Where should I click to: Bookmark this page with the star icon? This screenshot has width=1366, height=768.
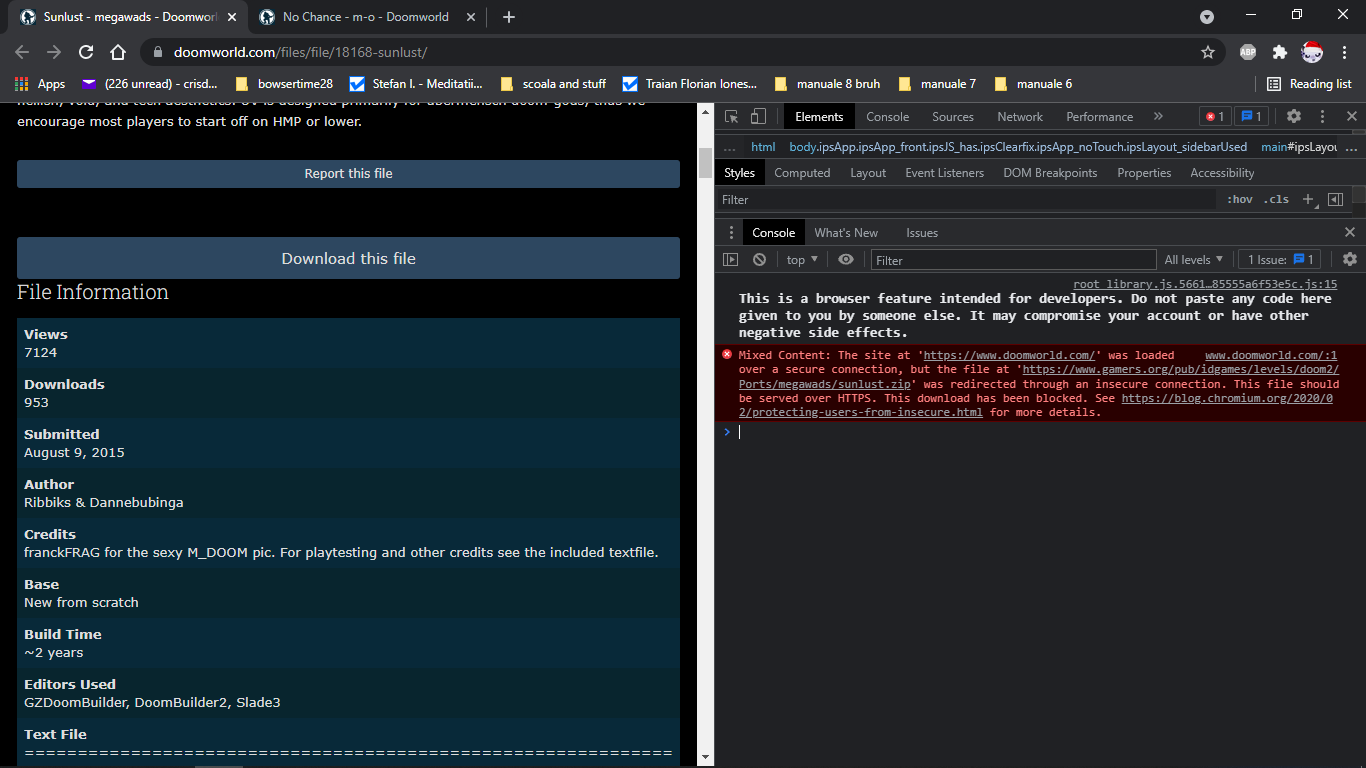(x=1208, y=52)
